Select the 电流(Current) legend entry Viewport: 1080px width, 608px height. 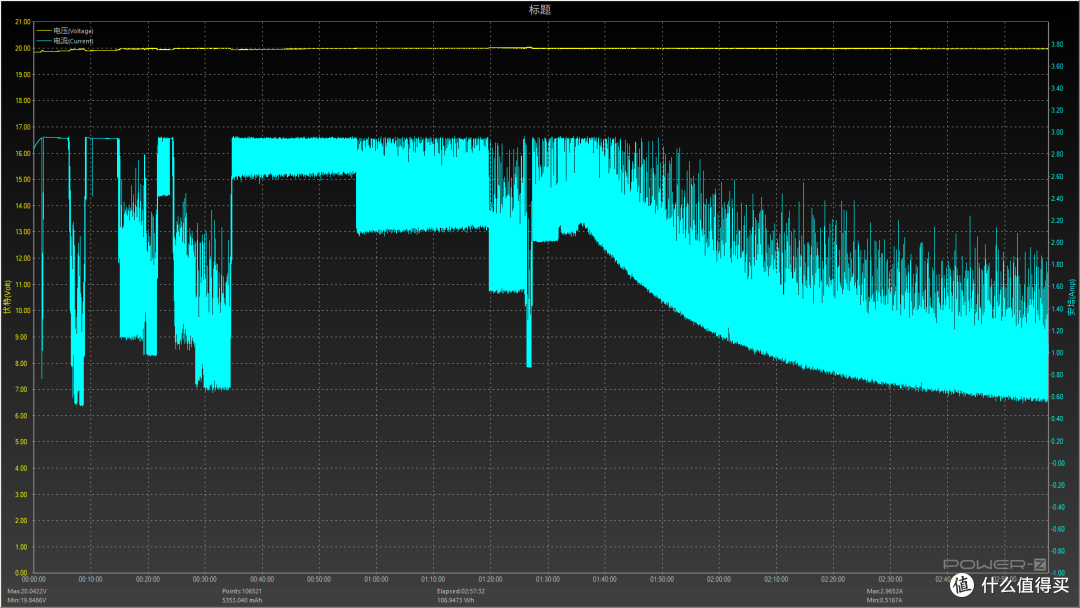[x=65, y=41]
